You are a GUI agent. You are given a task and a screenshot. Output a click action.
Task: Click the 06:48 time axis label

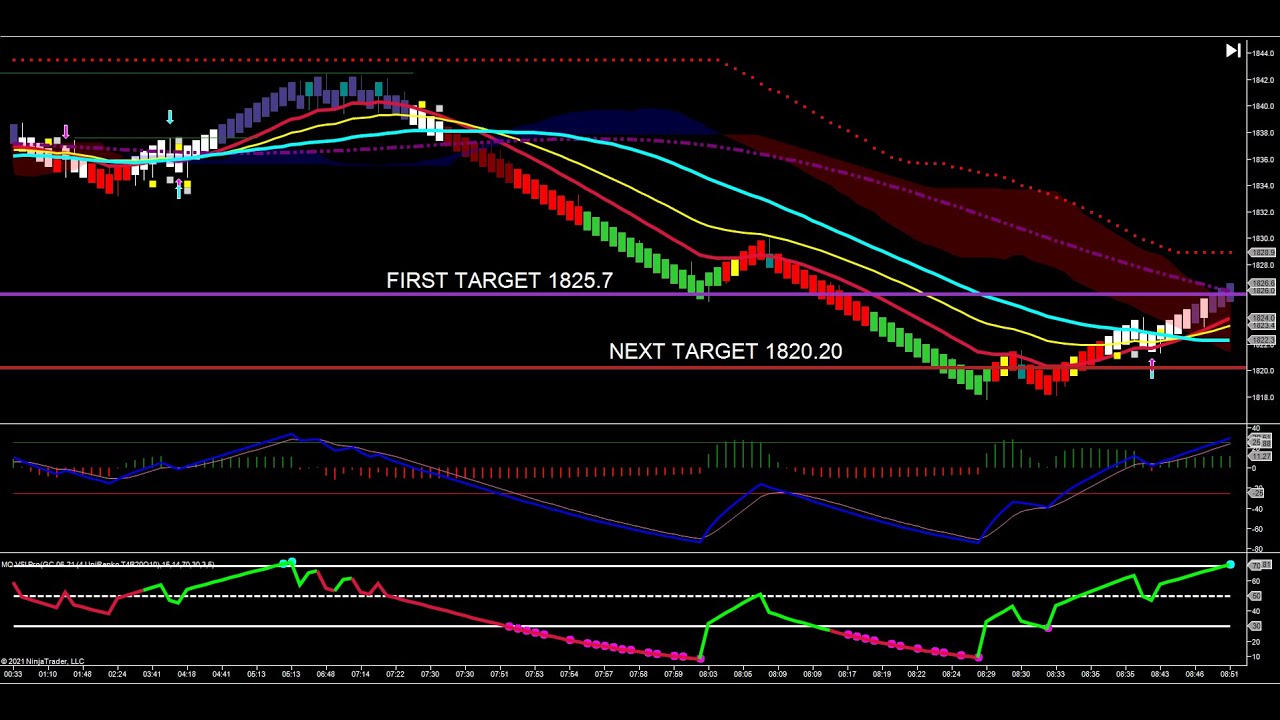326,675
